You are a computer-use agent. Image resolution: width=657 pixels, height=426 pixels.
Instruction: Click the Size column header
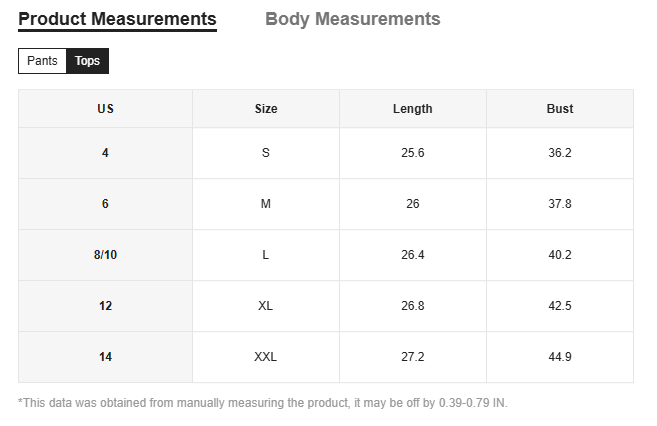[266, 109]
